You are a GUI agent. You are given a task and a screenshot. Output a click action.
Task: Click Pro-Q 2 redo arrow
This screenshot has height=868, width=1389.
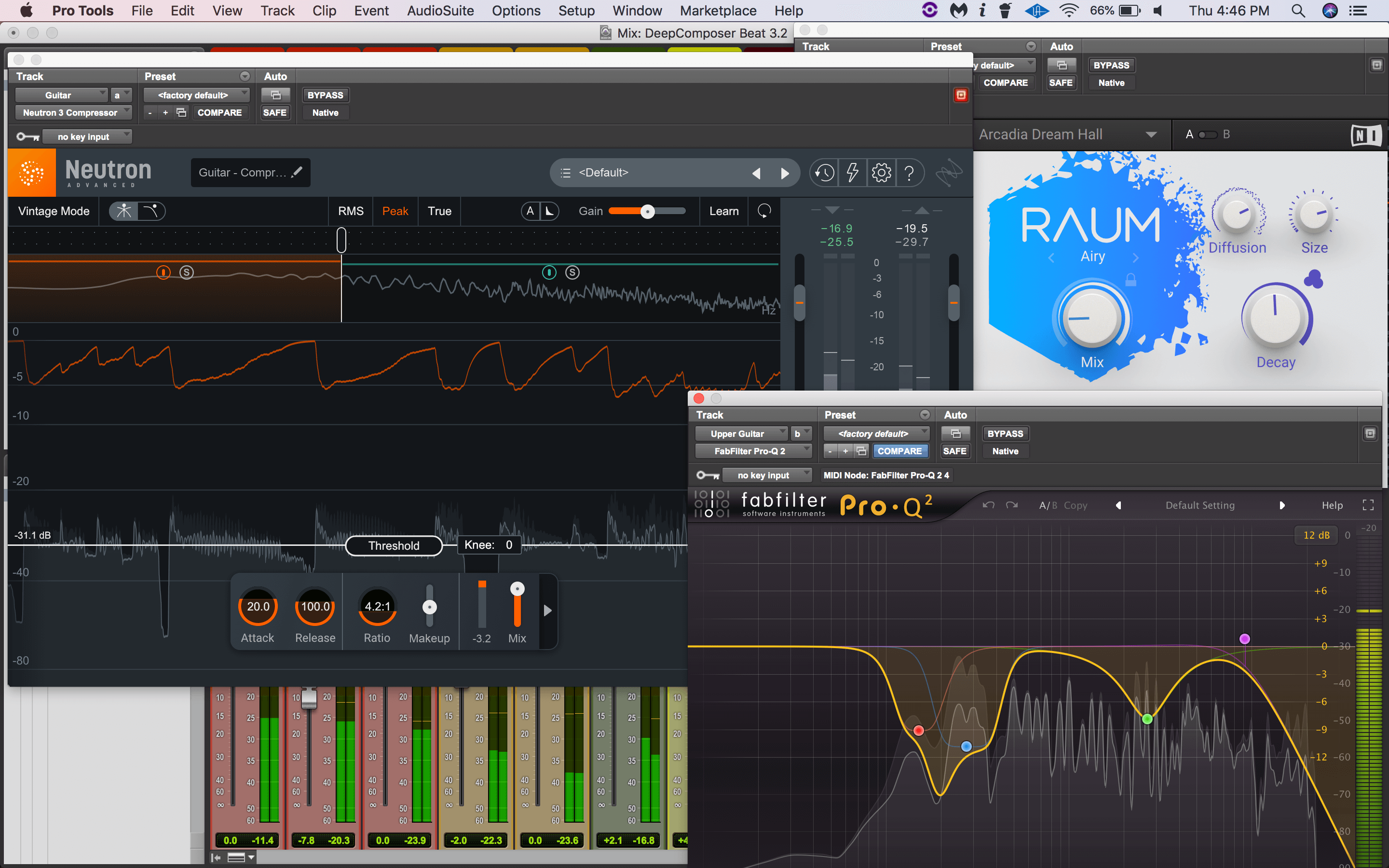(1012, 505)
